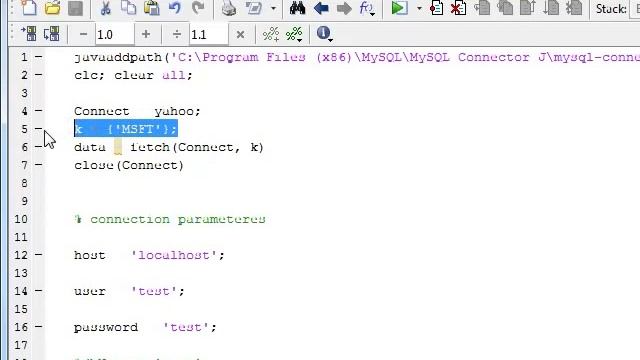640x360 pixels.
Task: Undo the last edit
Action: click(175, 8)
